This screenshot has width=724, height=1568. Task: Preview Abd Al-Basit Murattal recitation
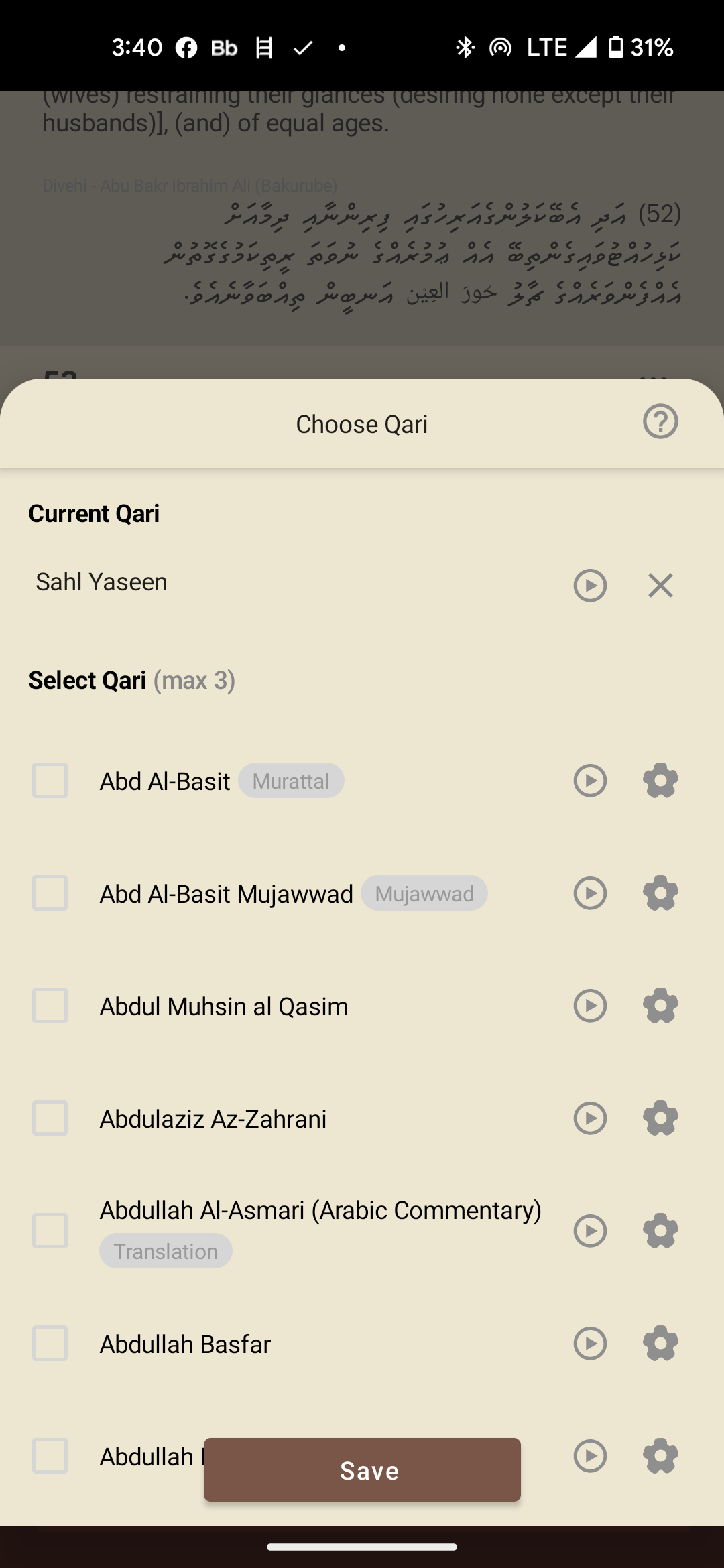(x=590, y=781)
